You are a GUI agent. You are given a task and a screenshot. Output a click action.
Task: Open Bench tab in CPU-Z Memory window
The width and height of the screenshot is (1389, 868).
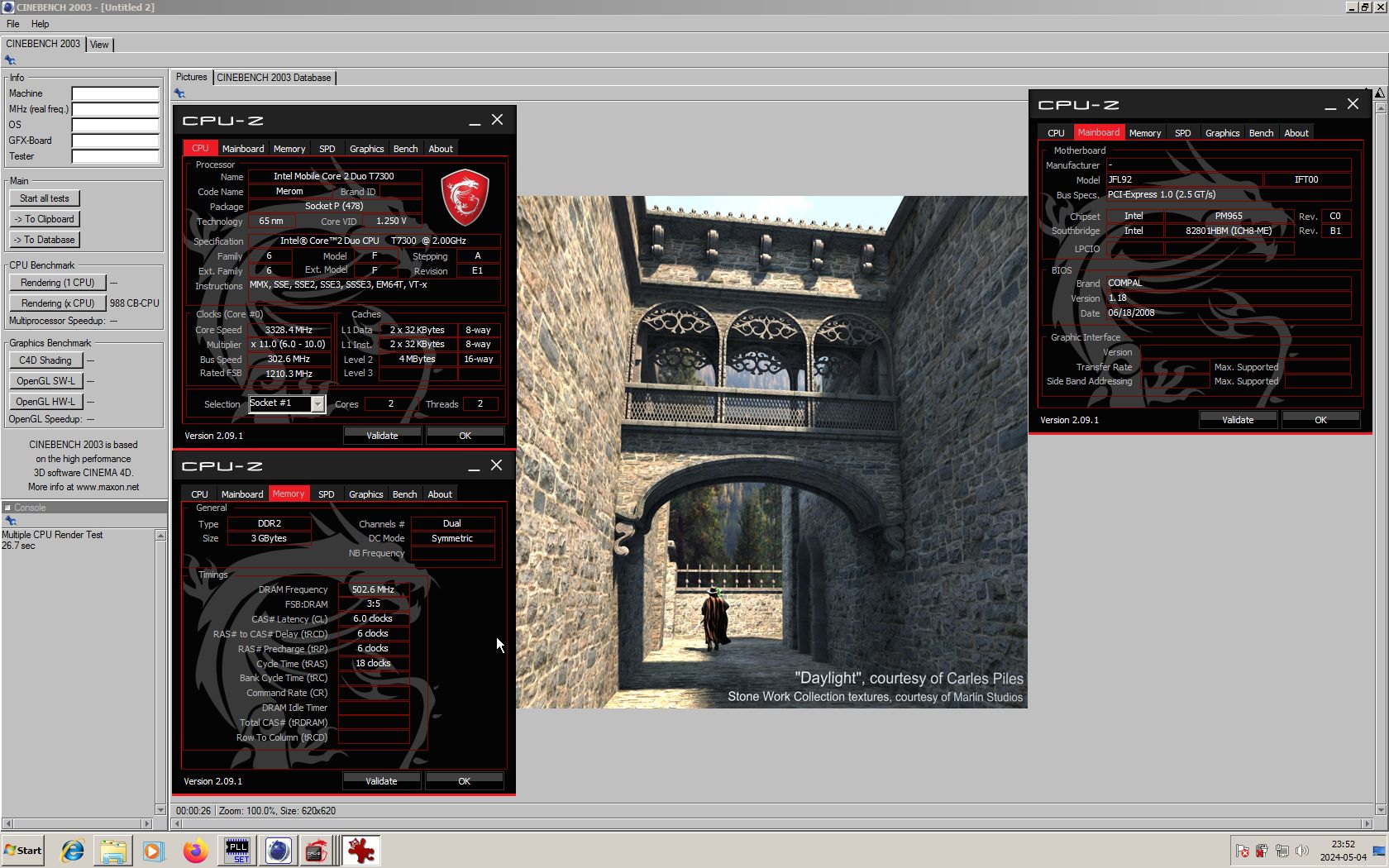[404, 494]
